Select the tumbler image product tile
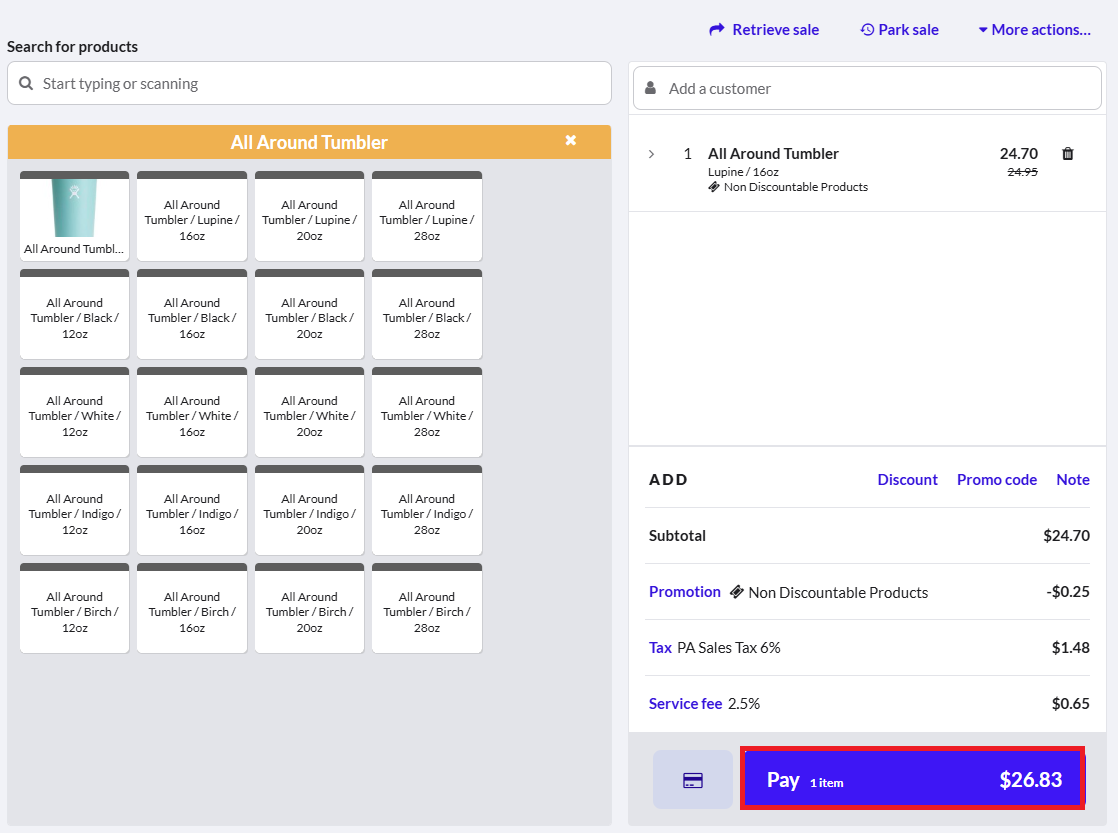The image size is (1118, 833). click(x=74, y=216)
